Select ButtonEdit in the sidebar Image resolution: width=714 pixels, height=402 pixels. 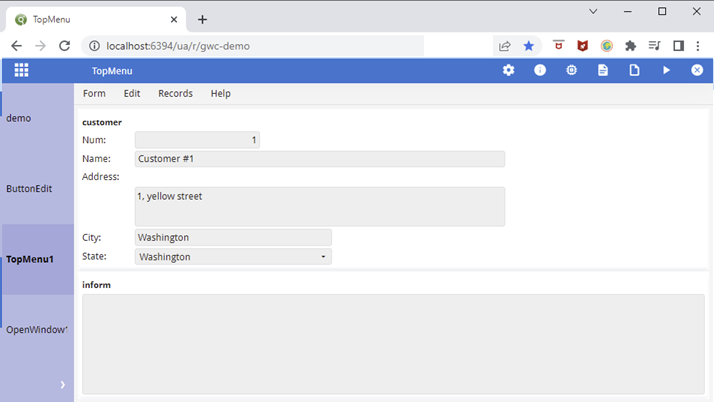click(29, 188)
